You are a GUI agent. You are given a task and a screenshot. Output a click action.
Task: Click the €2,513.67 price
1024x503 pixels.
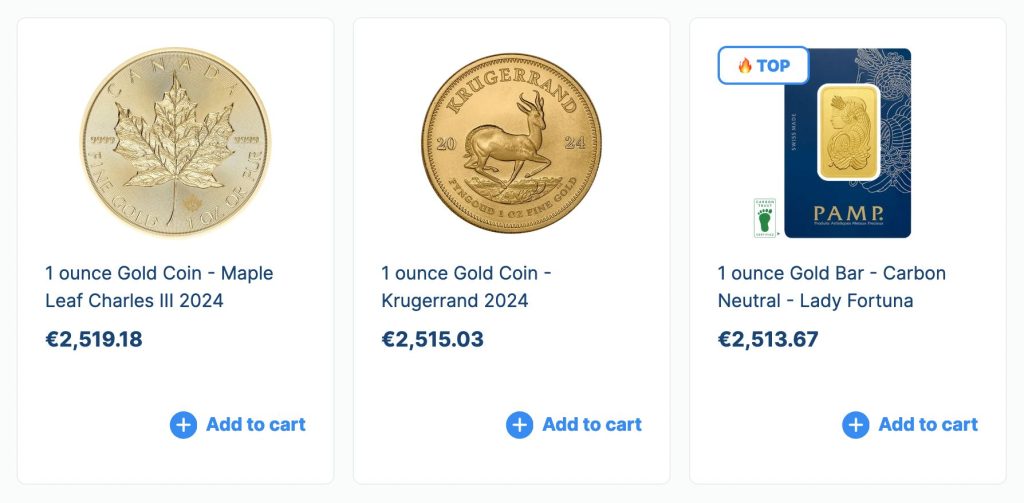pyautogui.click(x=768, y=339)
